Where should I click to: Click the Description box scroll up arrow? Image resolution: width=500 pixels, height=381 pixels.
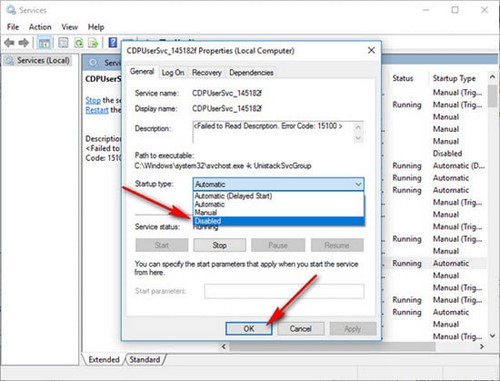358,127
